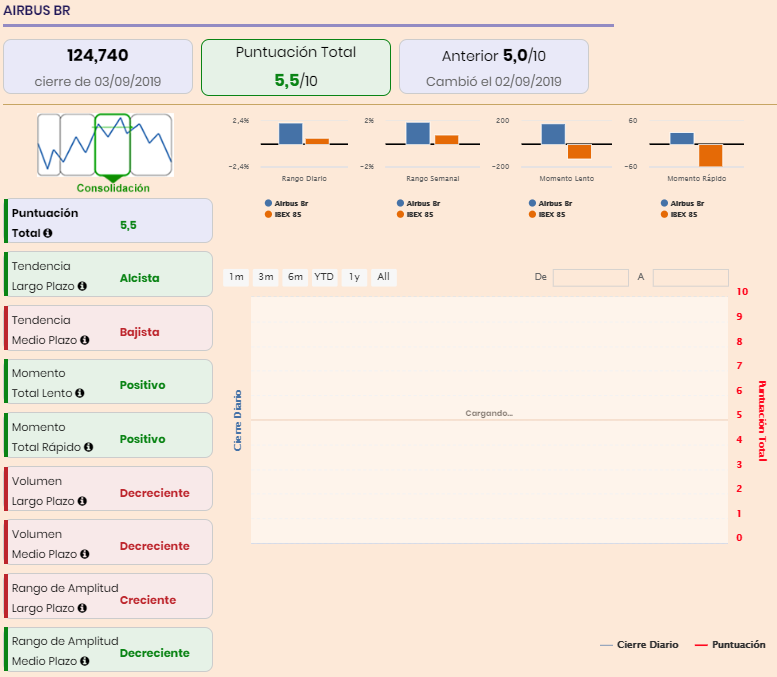The width and height of the screenshot is (777, 677).
Task: Click the 124,740 closing price card
Action: click(98, 67)
